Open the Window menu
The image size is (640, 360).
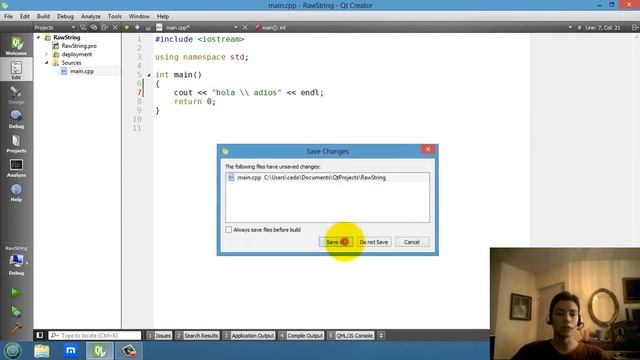139,16
